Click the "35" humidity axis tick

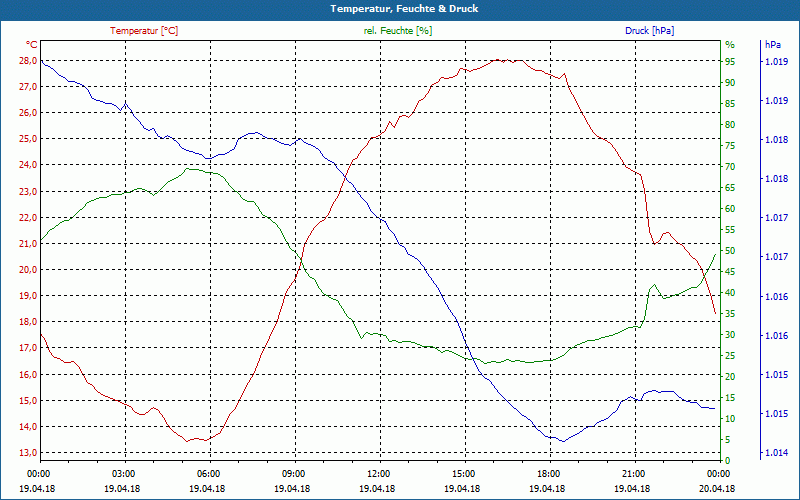click(x=730, y=314)
